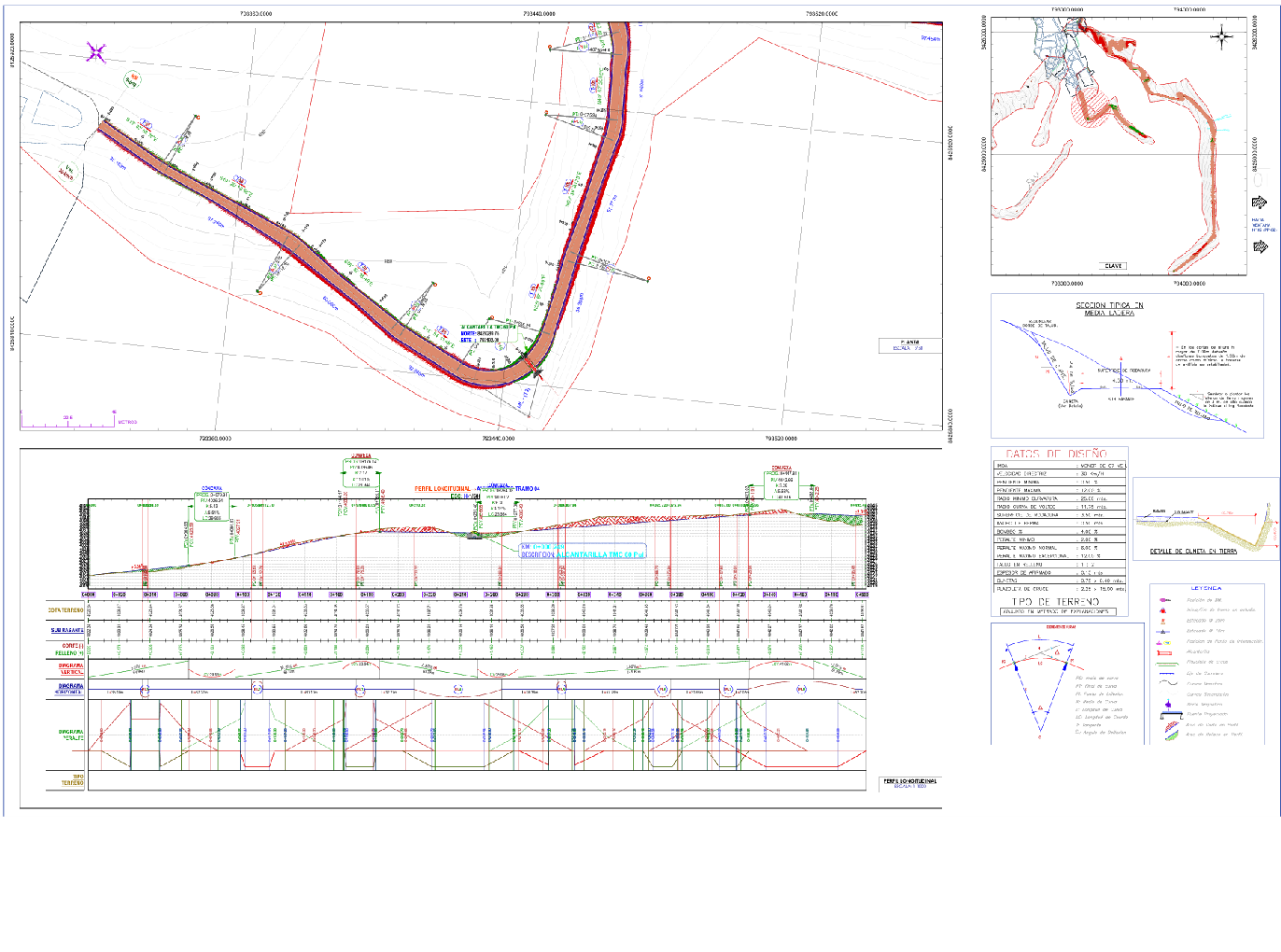The image size is (1281, 952).
Task: Click the compass rose in the key map
Action: coord(1221,37)
